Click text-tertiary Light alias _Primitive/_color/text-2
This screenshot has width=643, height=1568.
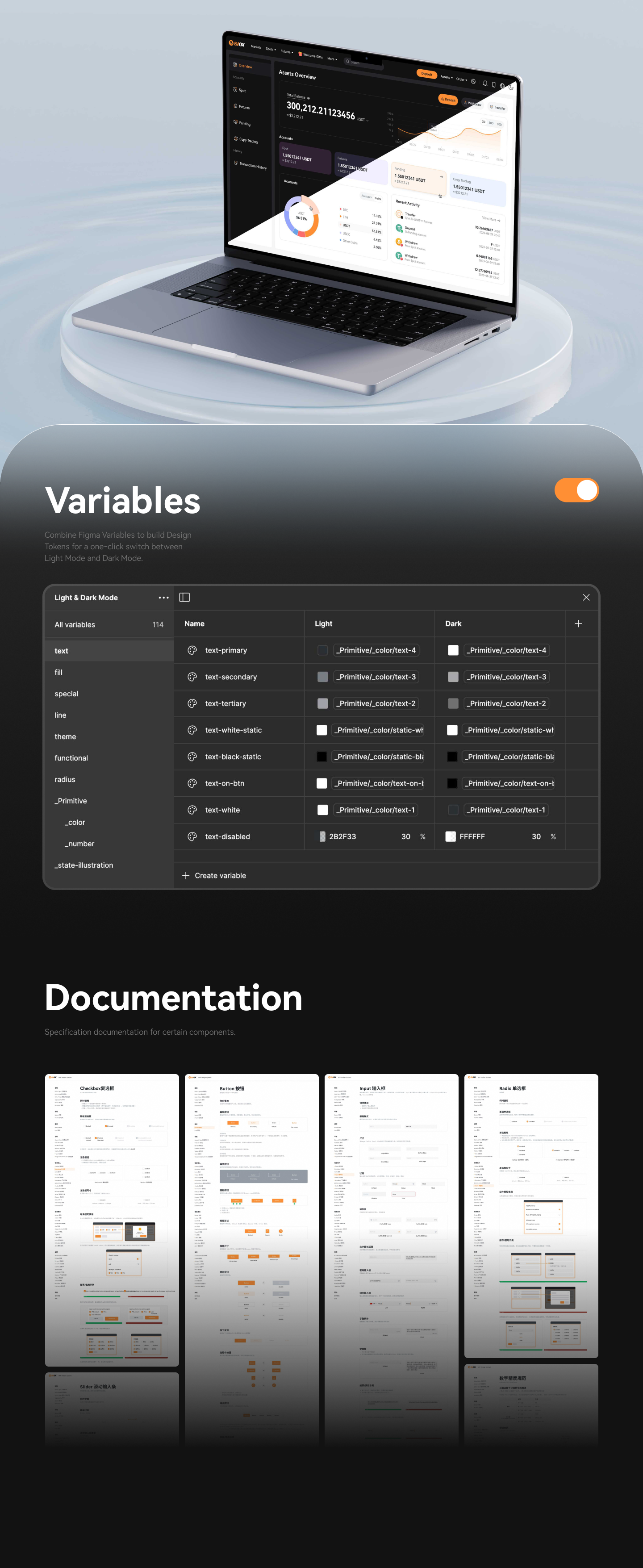(x=376, y=704)
